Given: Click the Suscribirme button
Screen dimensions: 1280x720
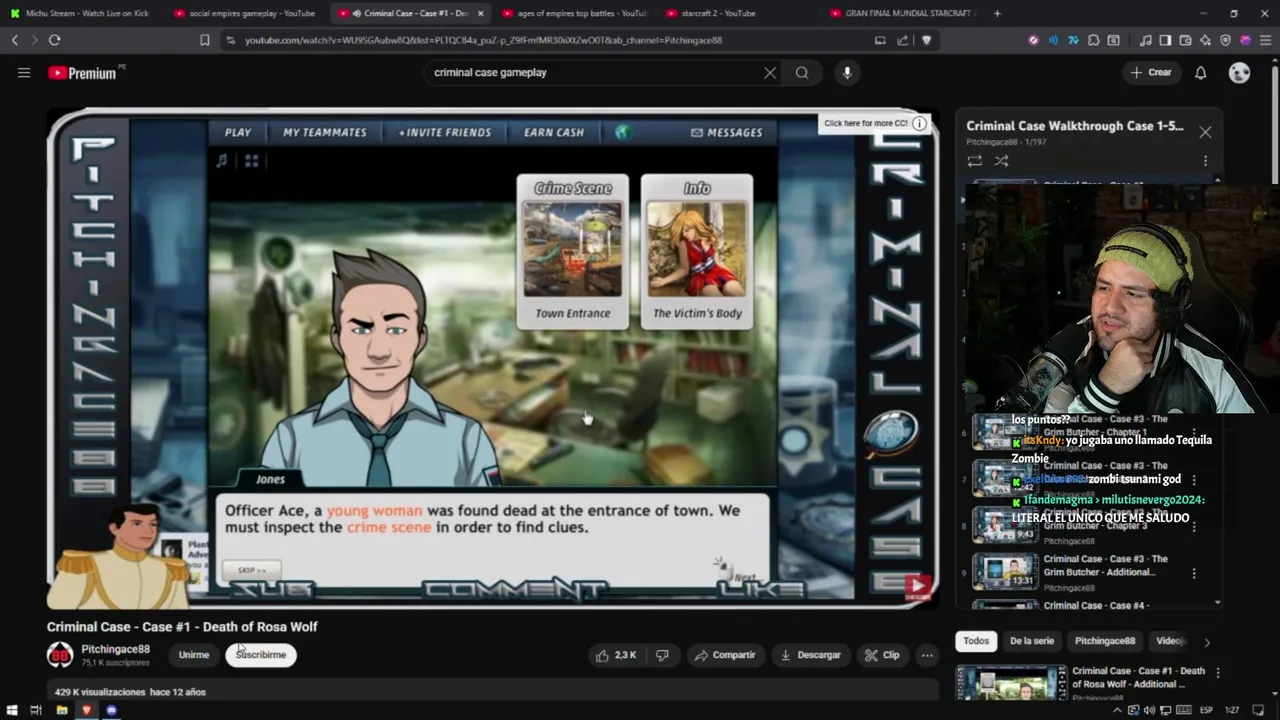Looking at the screenshot, I should pyautogui.click(x=261, y=655).
